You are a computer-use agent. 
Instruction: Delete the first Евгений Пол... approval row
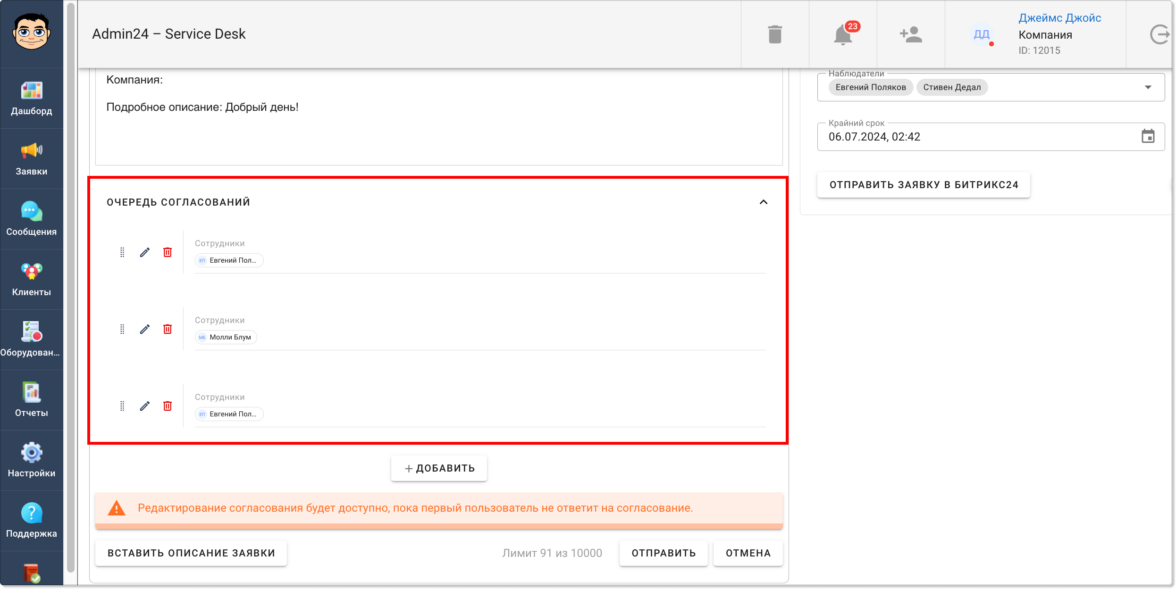click(167, 252)
